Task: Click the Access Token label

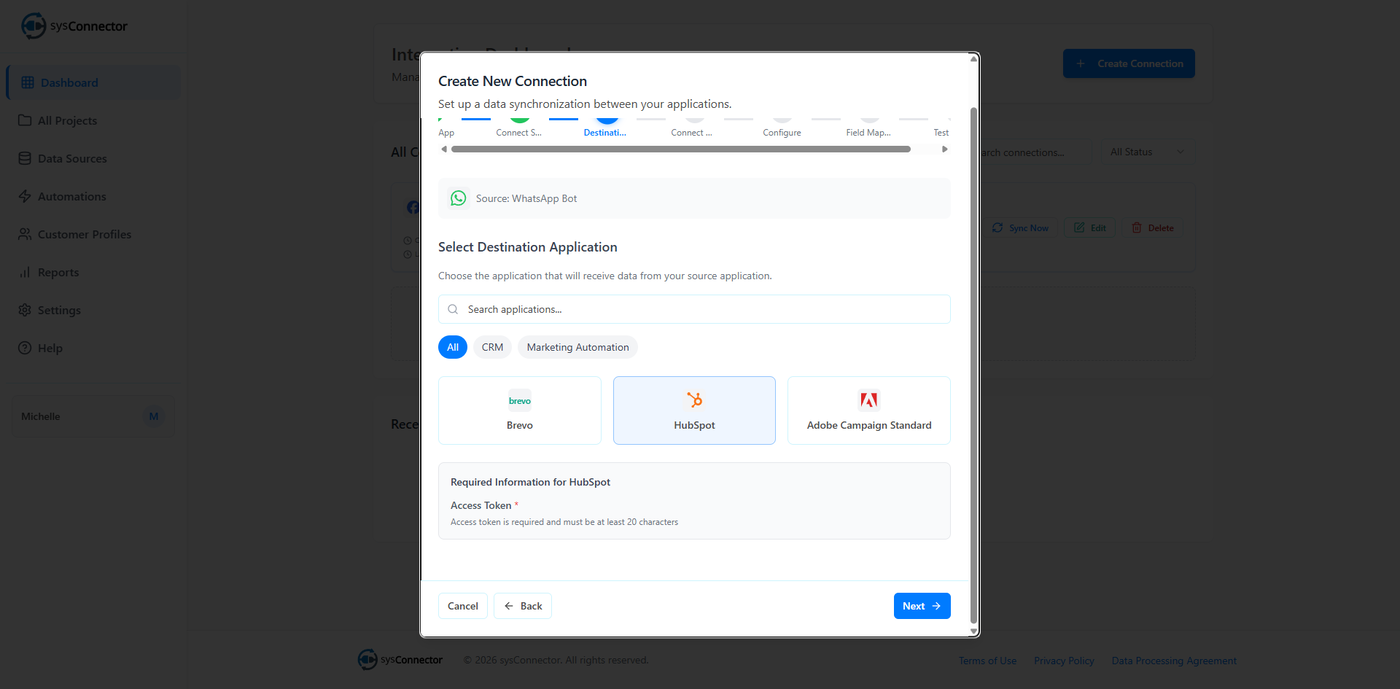Action: [481, 506]
